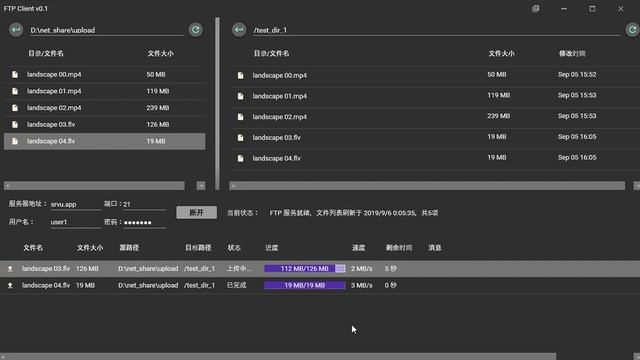Image resolution: width=640 pixels, height=360 pixels.
Task: Click file icon of remote landscape 00.mp4
Action: tap(240, 76)
